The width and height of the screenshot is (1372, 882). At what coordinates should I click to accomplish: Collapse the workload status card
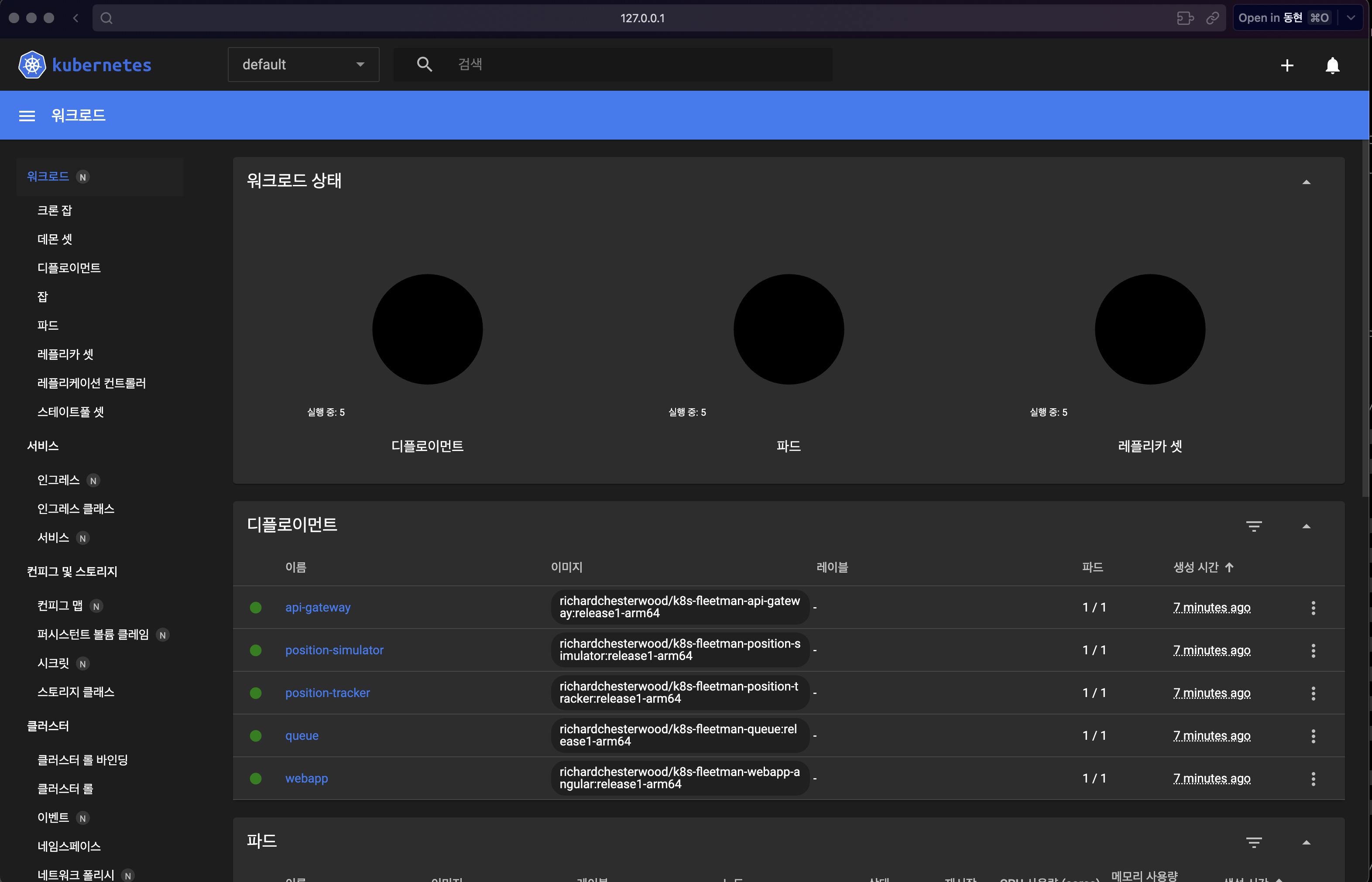[x=1306, y=182]
